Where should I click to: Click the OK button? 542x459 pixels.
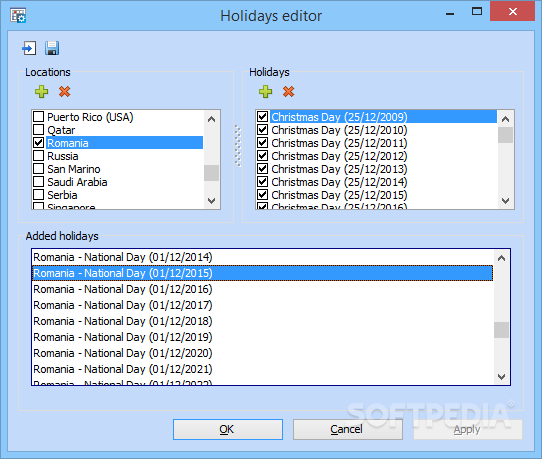click(228, 429)
